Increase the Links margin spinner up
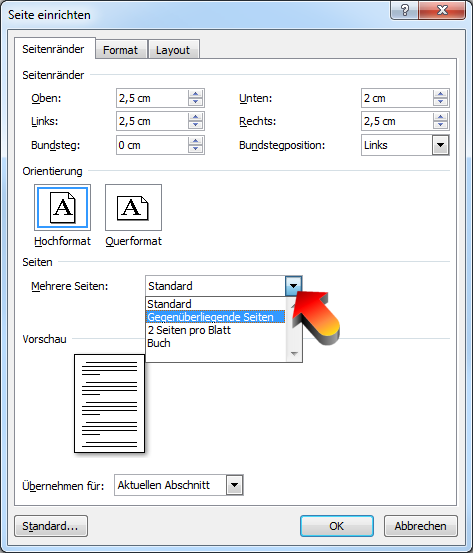473x553 pixels. click(x=195, y=117)
